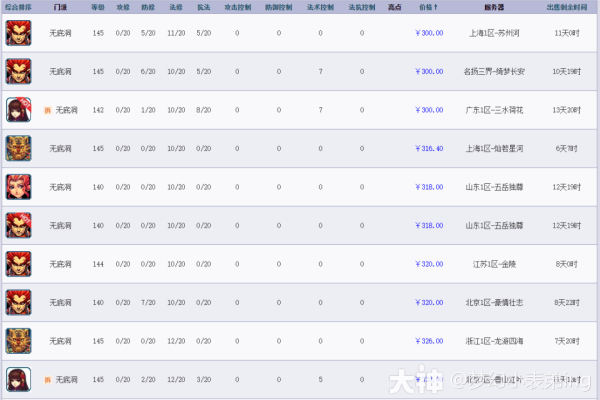Open the character avatar for 江苏1区-金陵
Screen dimensions: 600x400
tap(18, 264)
